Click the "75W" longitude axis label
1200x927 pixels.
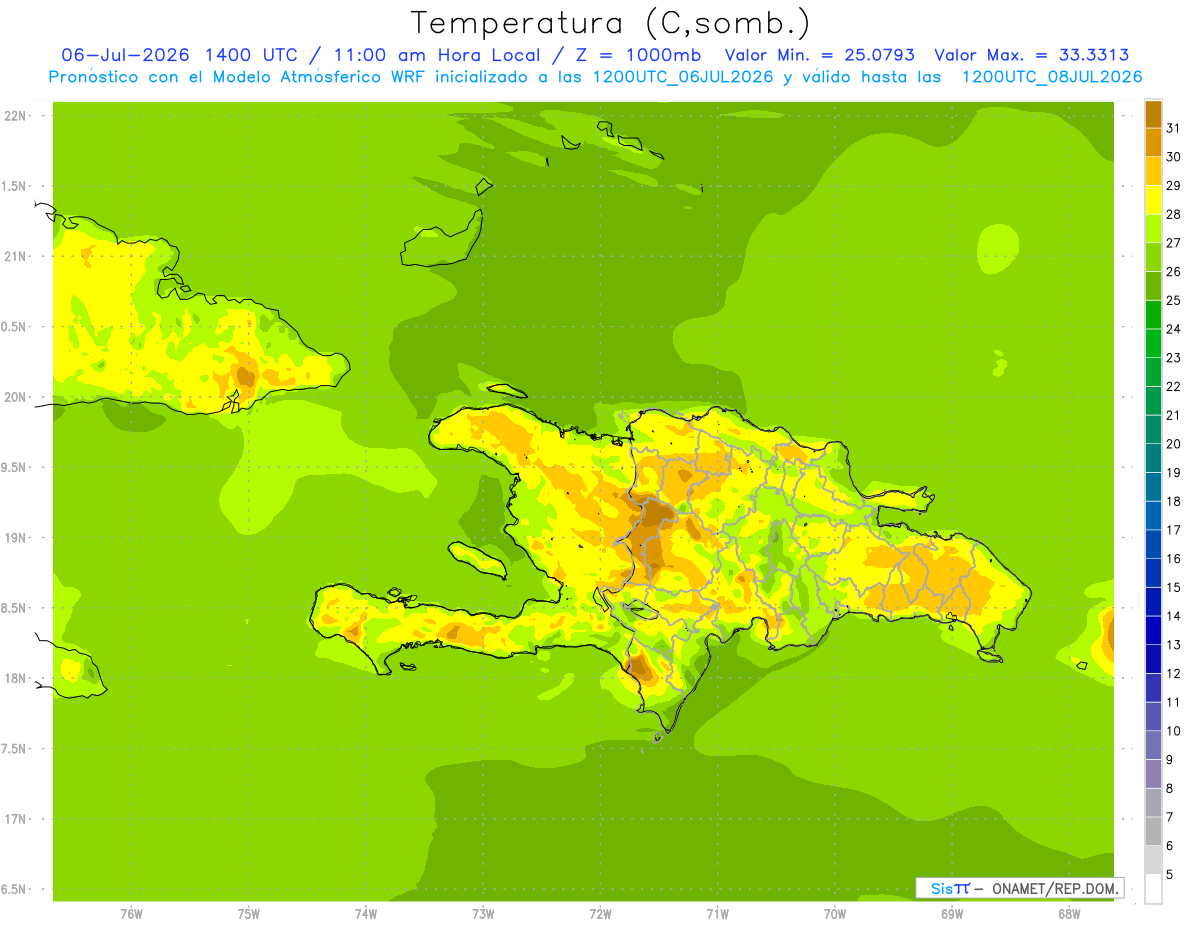(249, 914)
